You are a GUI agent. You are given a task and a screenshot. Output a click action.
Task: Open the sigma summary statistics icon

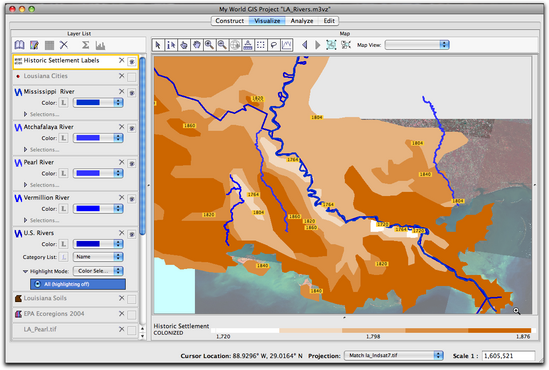point(85,45)
